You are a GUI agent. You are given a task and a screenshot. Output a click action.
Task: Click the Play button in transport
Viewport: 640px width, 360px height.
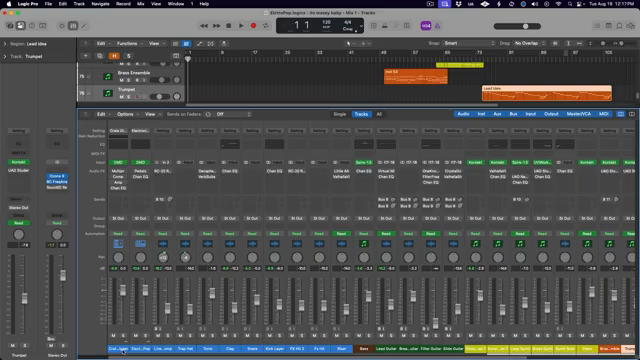[241, 26]
